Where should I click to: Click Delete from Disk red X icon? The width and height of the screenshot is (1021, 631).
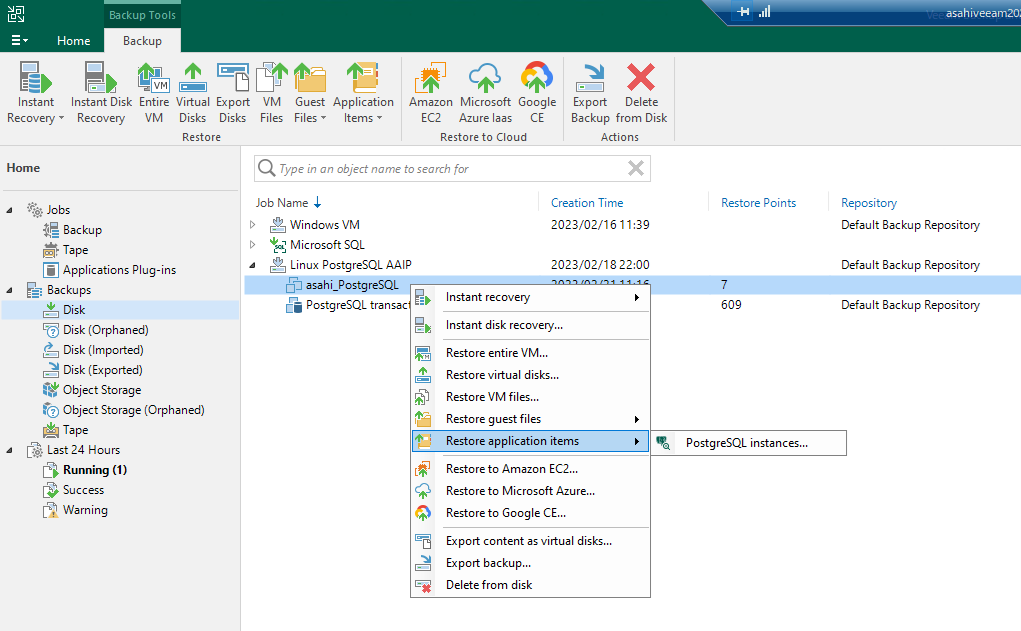[641, 92]
